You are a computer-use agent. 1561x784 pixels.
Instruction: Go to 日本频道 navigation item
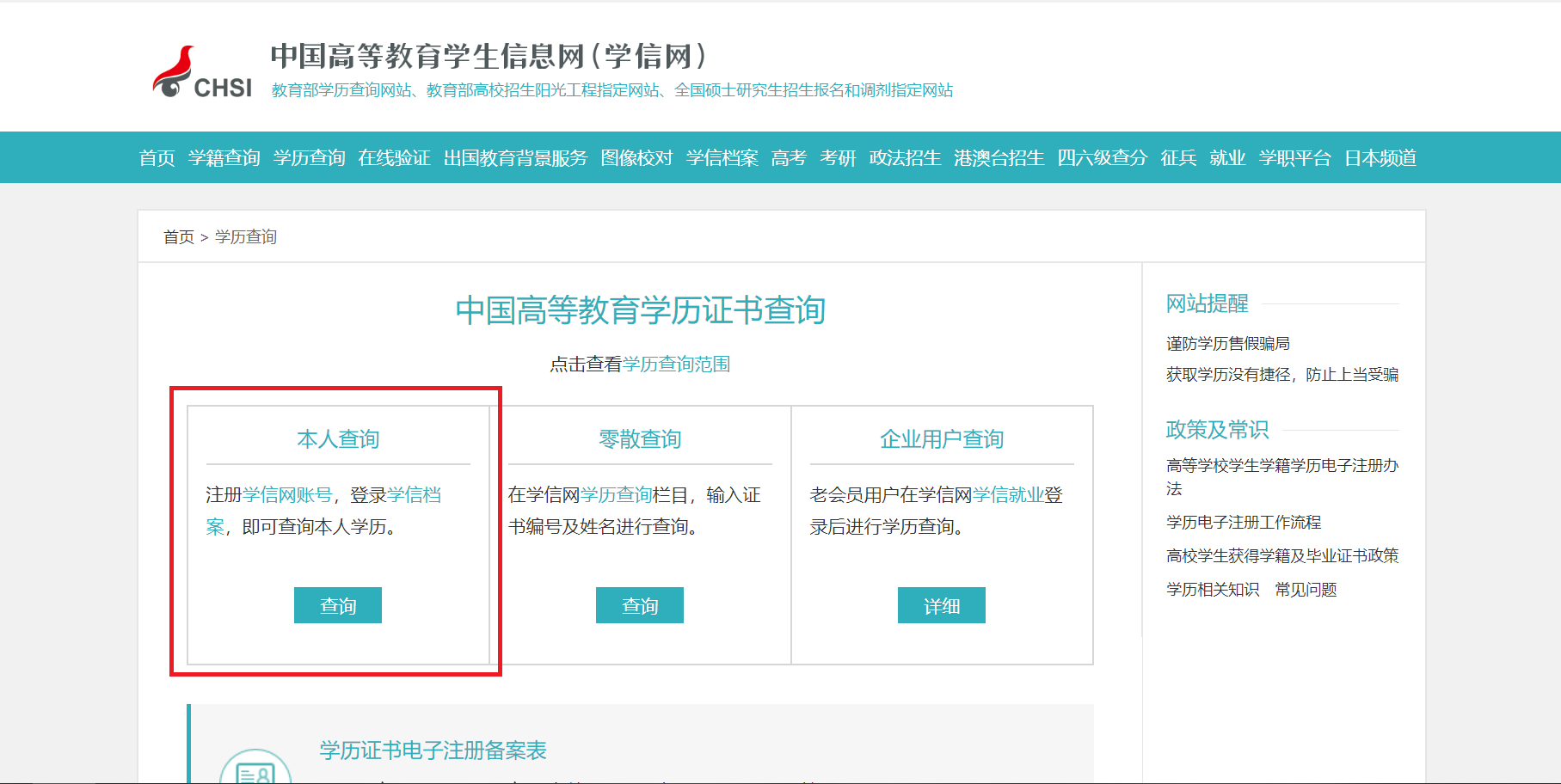tap(1380, 158)
